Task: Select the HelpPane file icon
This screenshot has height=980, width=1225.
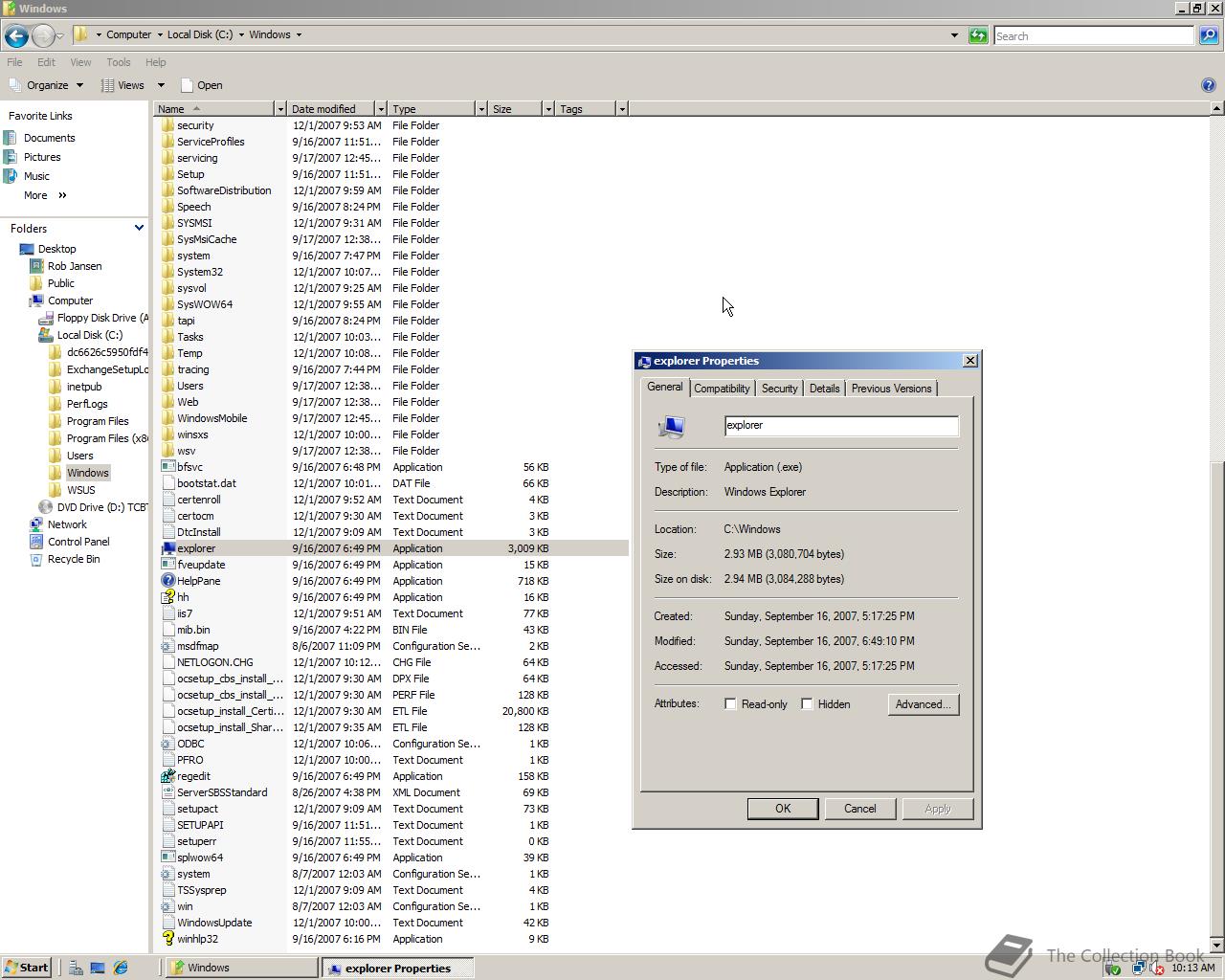Action: tap(167, 581)
